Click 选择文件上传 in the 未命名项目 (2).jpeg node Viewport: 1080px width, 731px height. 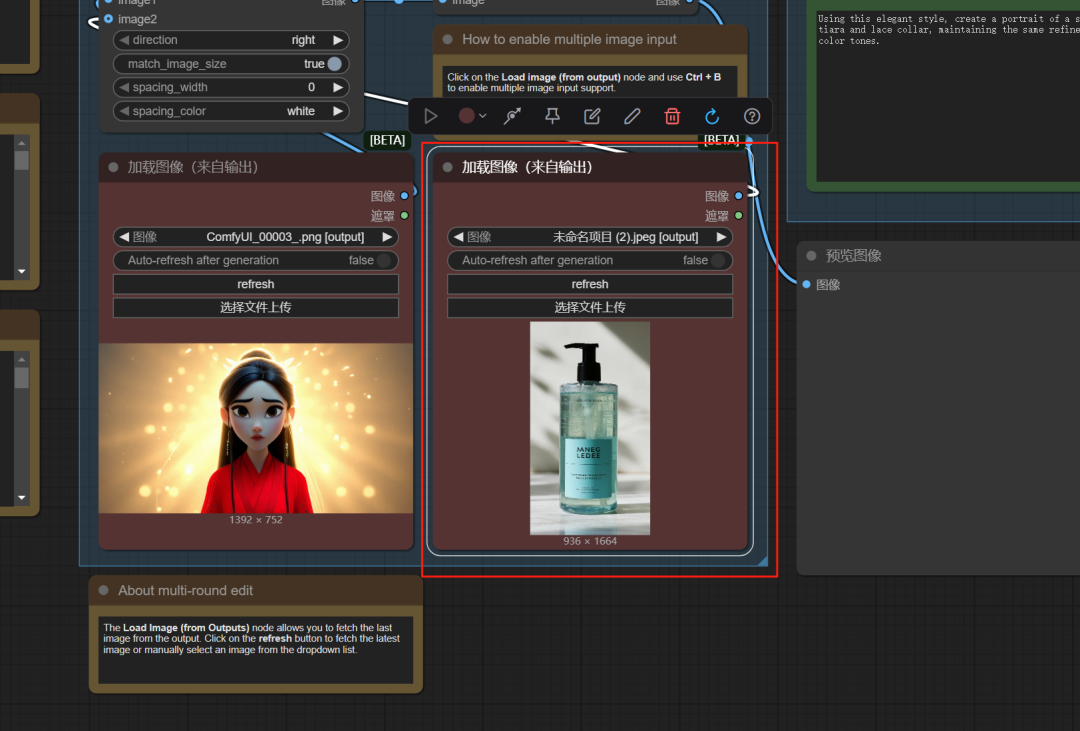click(x=590, y=307)
